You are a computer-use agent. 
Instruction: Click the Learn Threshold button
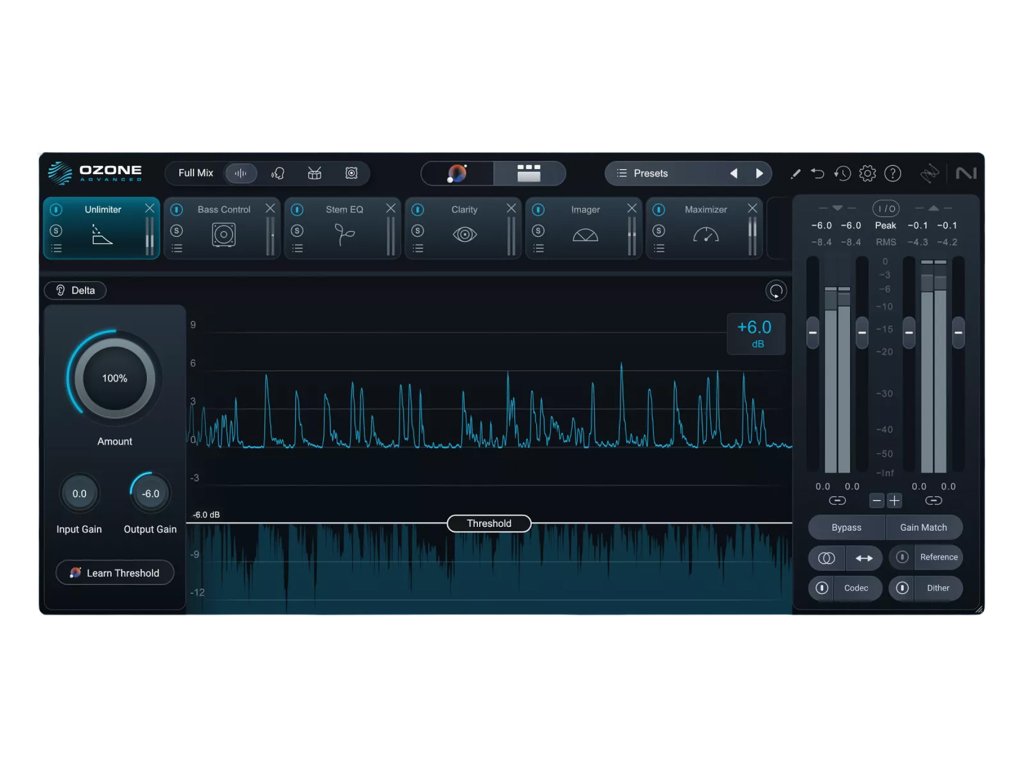tap(115, 573)
